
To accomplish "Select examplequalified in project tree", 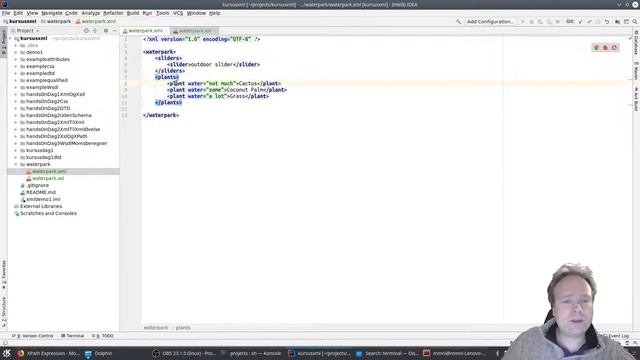I will [47, 80].
